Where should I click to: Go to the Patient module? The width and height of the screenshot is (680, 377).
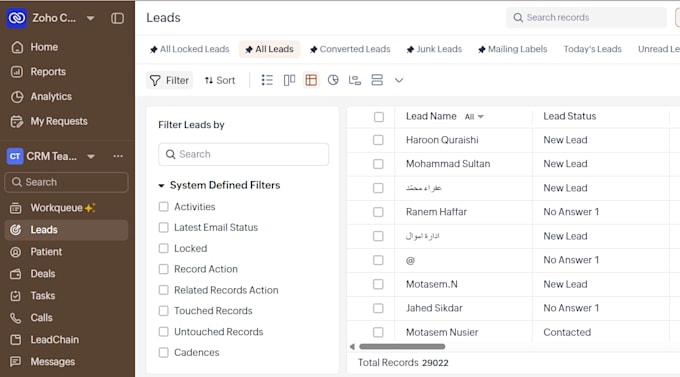pyautogui.click(x=46, y=252)
